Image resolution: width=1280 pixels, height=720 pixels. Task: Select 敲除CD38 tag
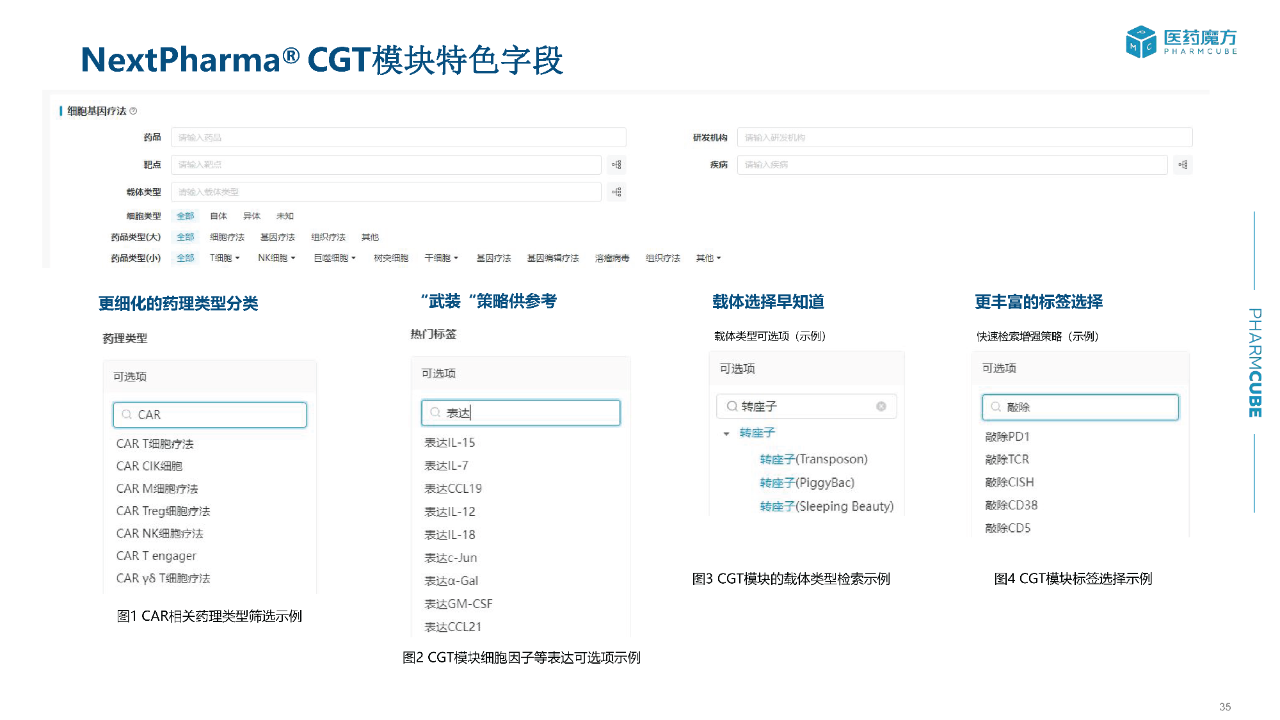1011,506
